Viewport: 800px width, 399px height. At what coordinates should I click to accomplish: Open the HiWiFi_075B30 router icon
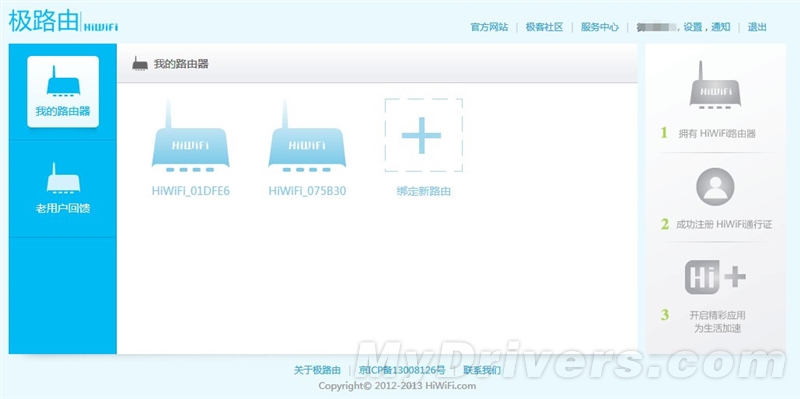point(307,136)
